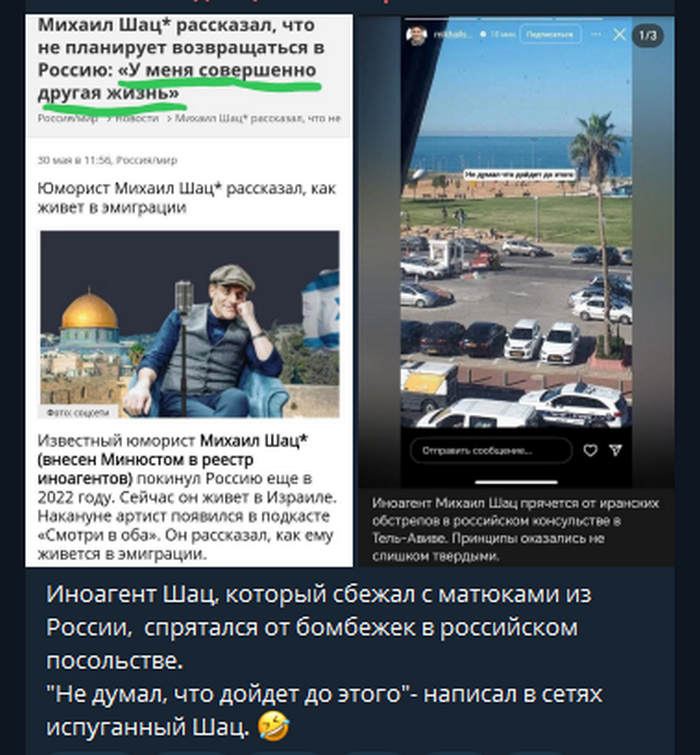Screen dimensions: 700x755
Task: Jump to the second story progress segment
Action: click(516, 19)
